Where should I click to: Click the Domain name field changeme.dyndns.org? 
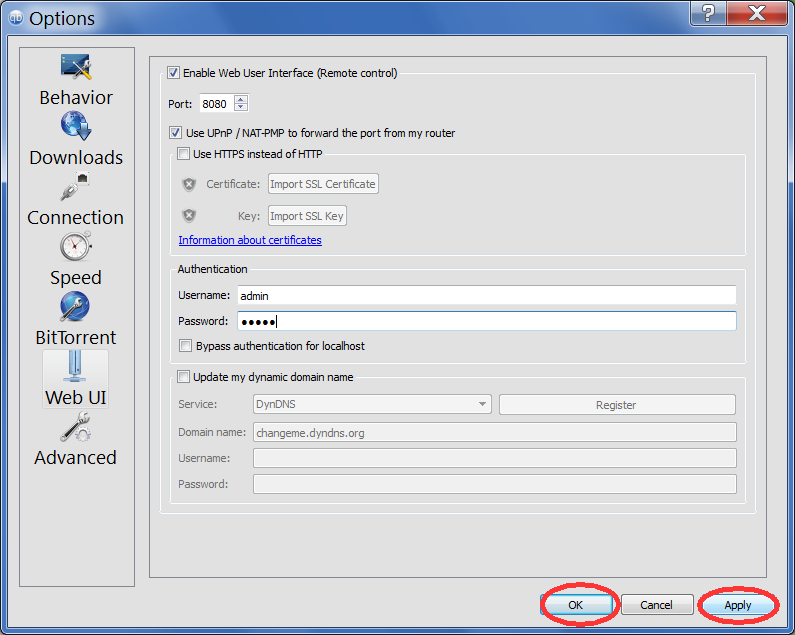pyautogui.click(x=494, y=433)
